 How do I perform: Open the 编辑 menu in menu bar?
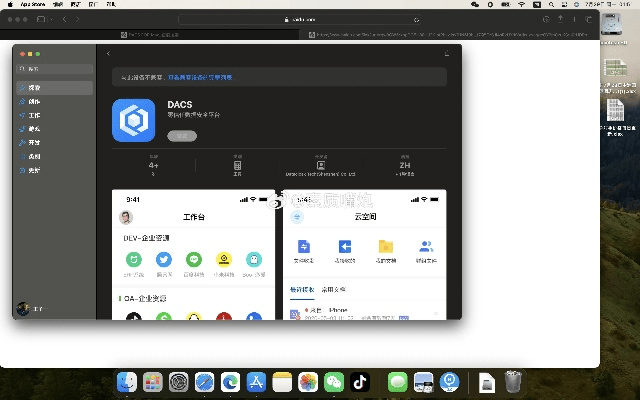[58, 4]
